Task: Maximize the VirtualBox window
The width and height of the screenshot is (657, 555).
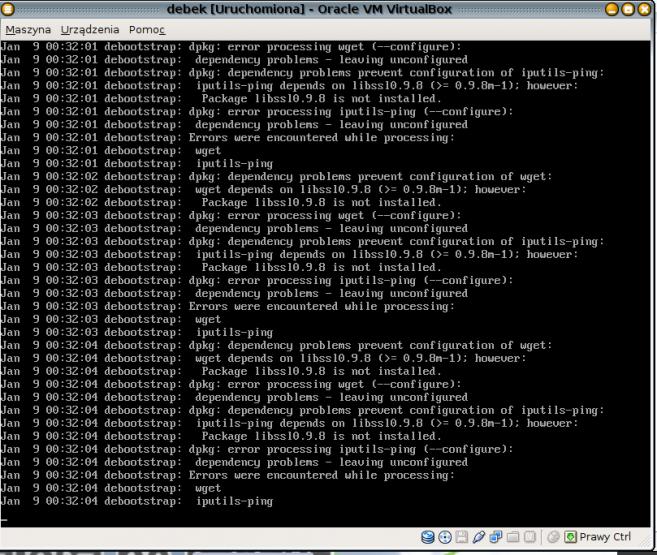Action: click(x=628, y=9)
